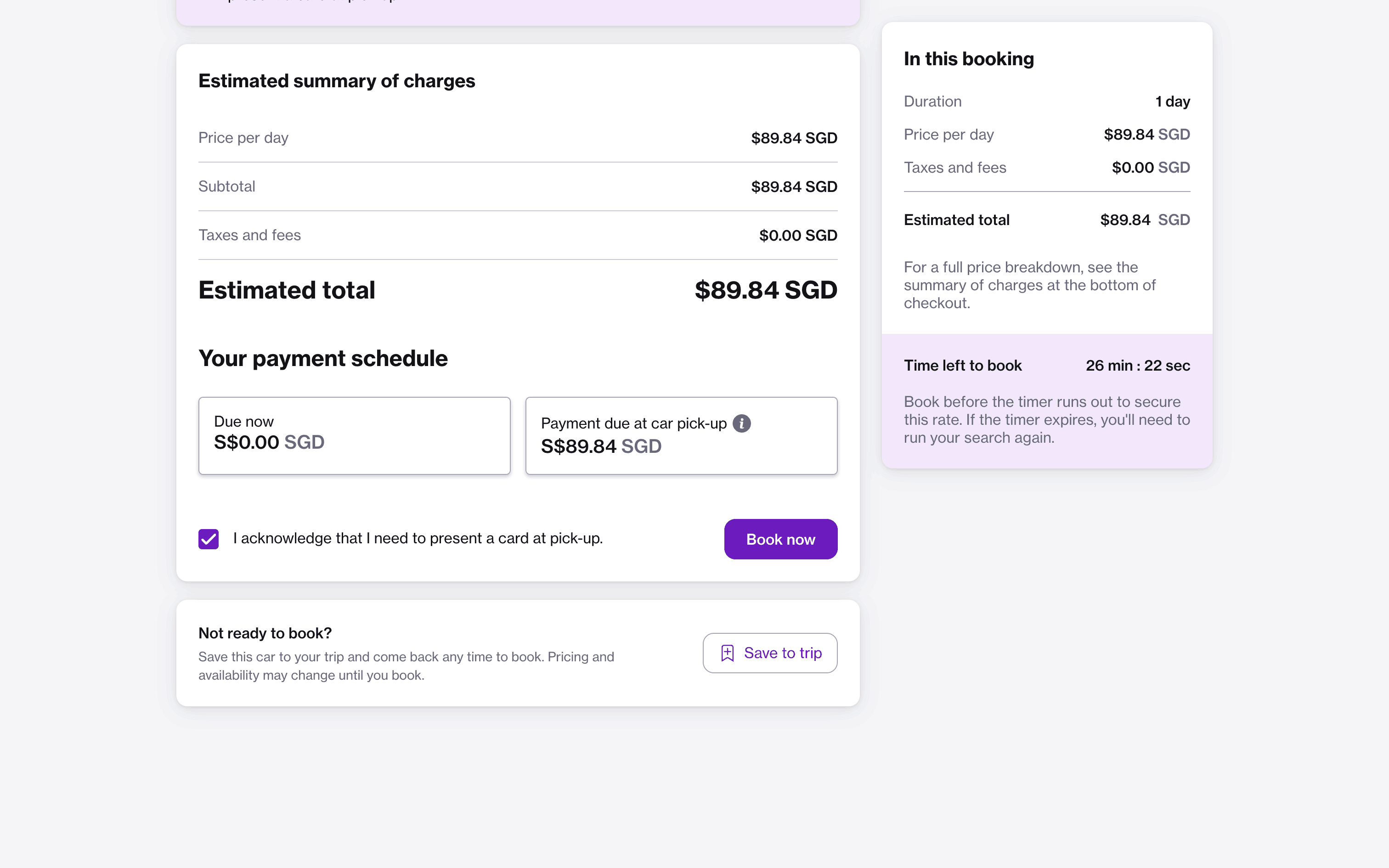Click the Save to trip button label
This screenshot has height=868, width=1389.
point(782,653)
